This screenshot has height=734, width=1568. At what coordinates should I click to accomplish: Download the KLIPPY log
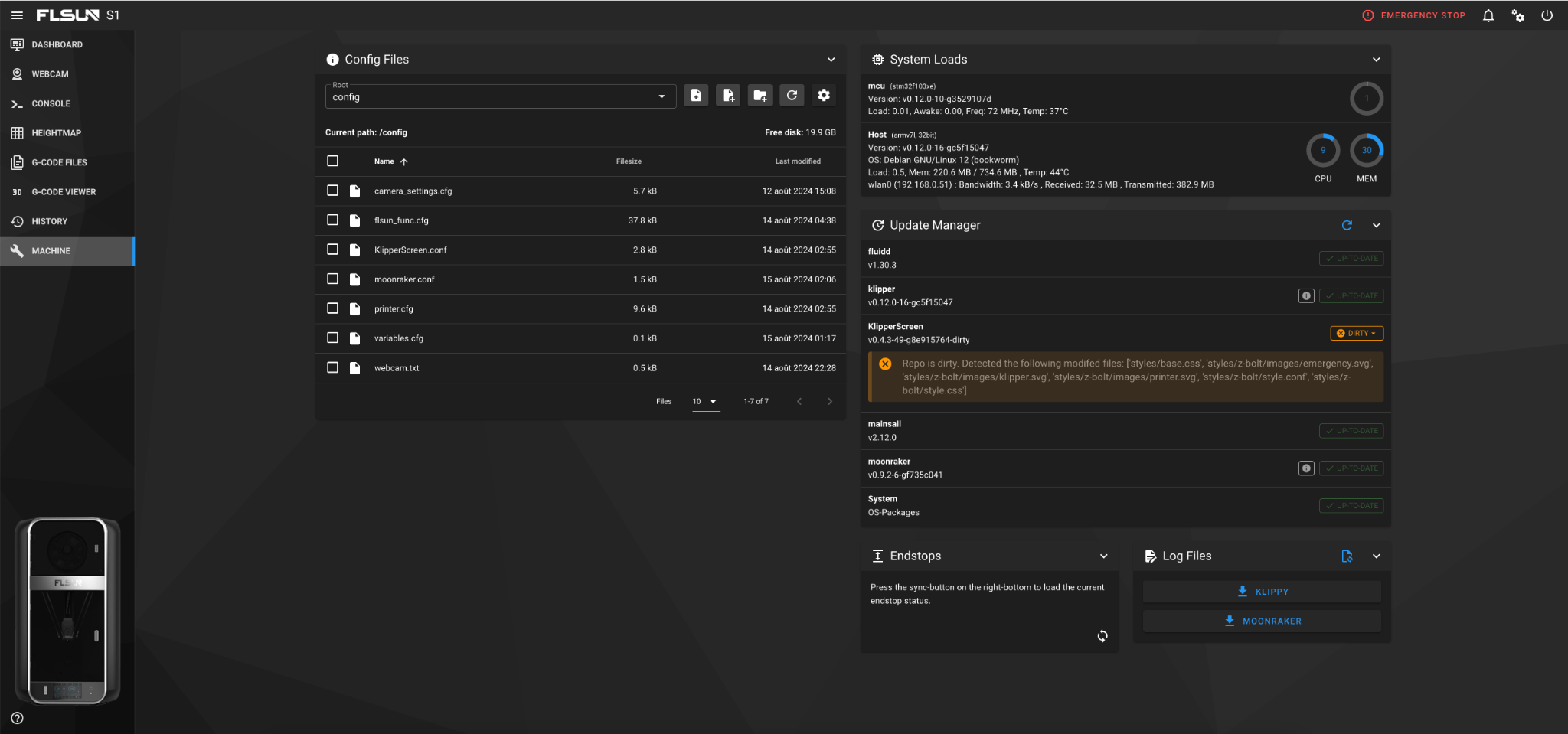click(x=1262, y=592)
